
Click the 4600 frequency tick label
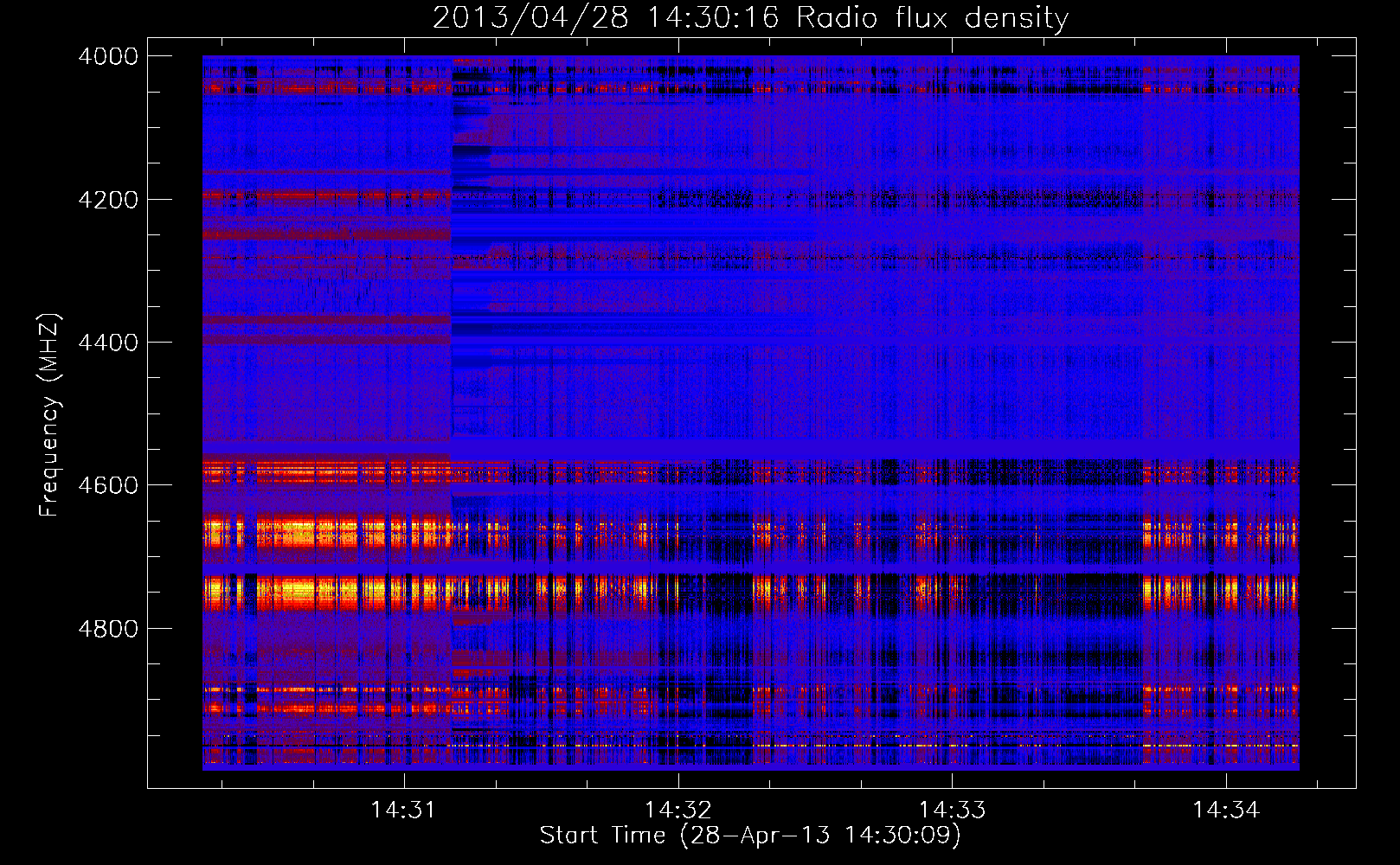(108, 485)
